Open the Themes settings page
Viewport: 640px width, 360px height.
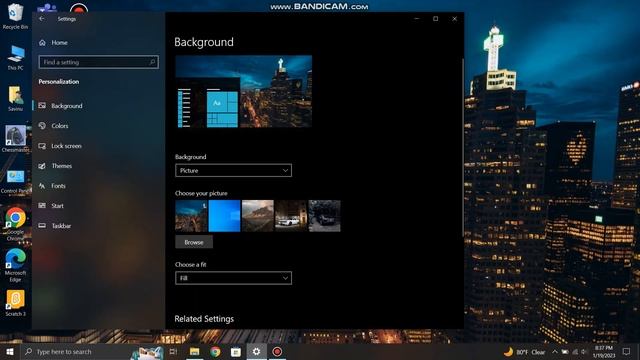point(98,166)
